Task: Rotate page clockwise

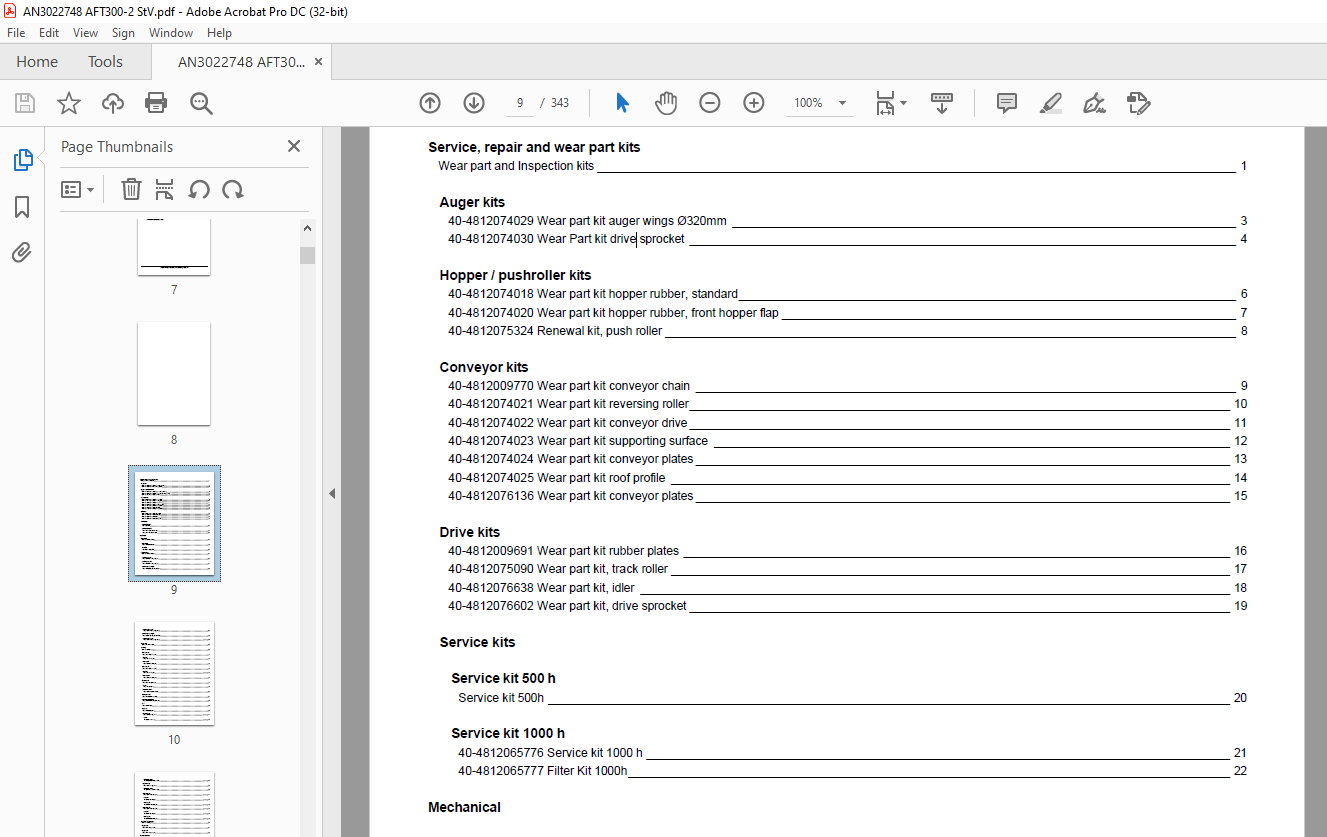Action: point(233,190)
